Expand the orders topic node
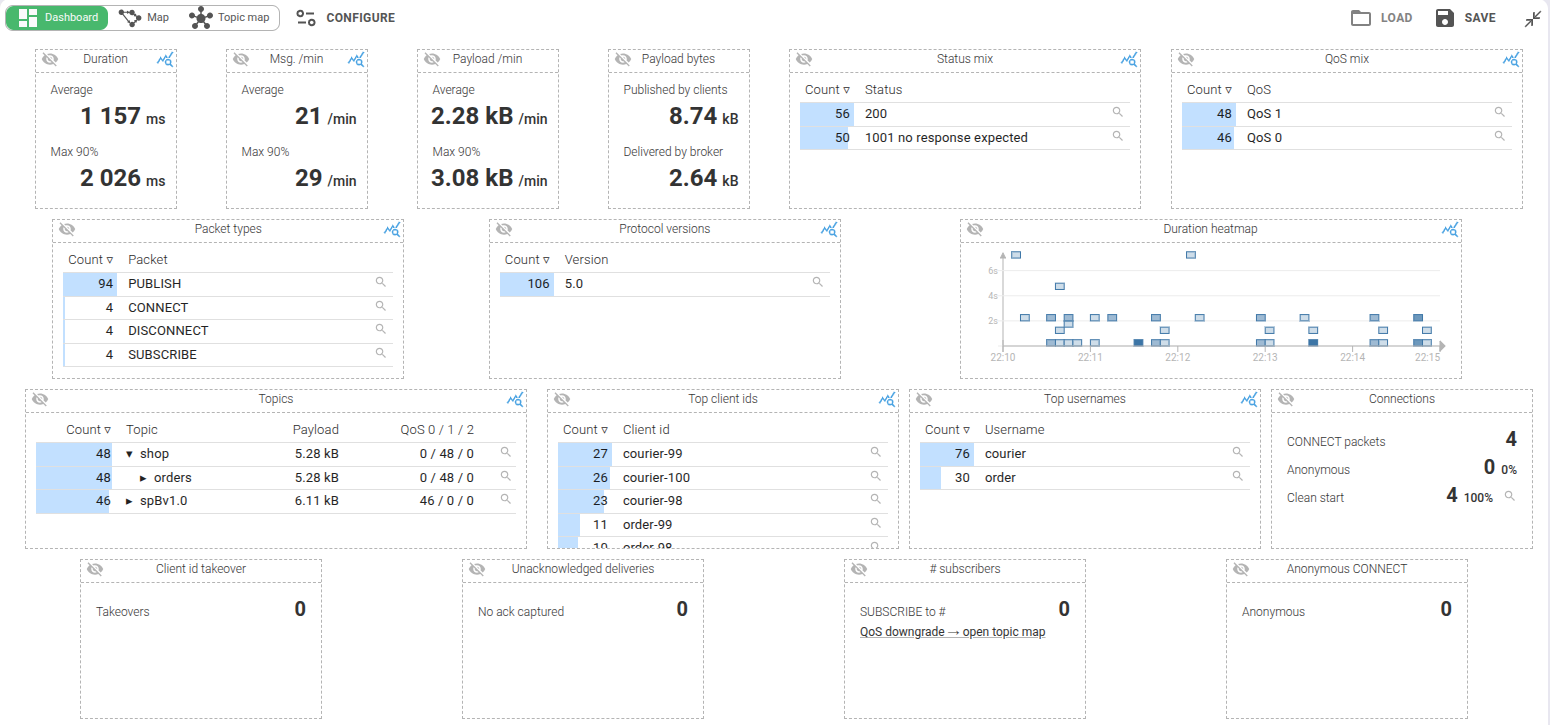1550x725 pixels. [143, 478]
